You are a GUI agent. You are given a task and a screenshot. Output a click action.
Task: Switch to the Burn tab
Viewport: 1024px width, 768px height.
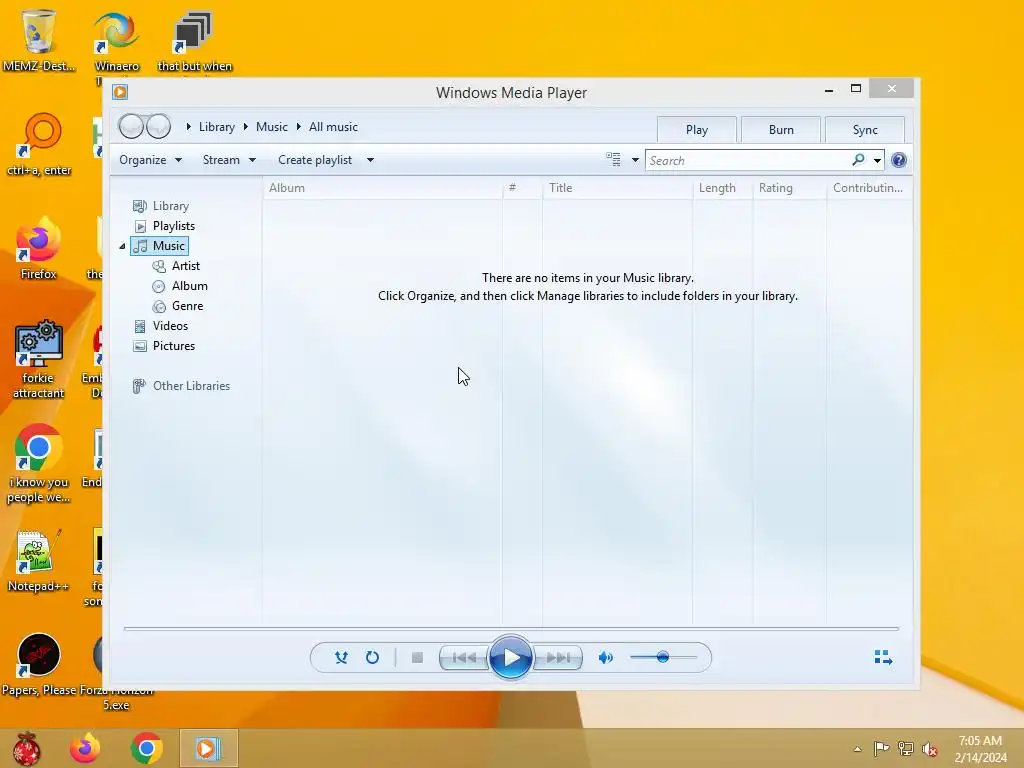pos(781,129)
